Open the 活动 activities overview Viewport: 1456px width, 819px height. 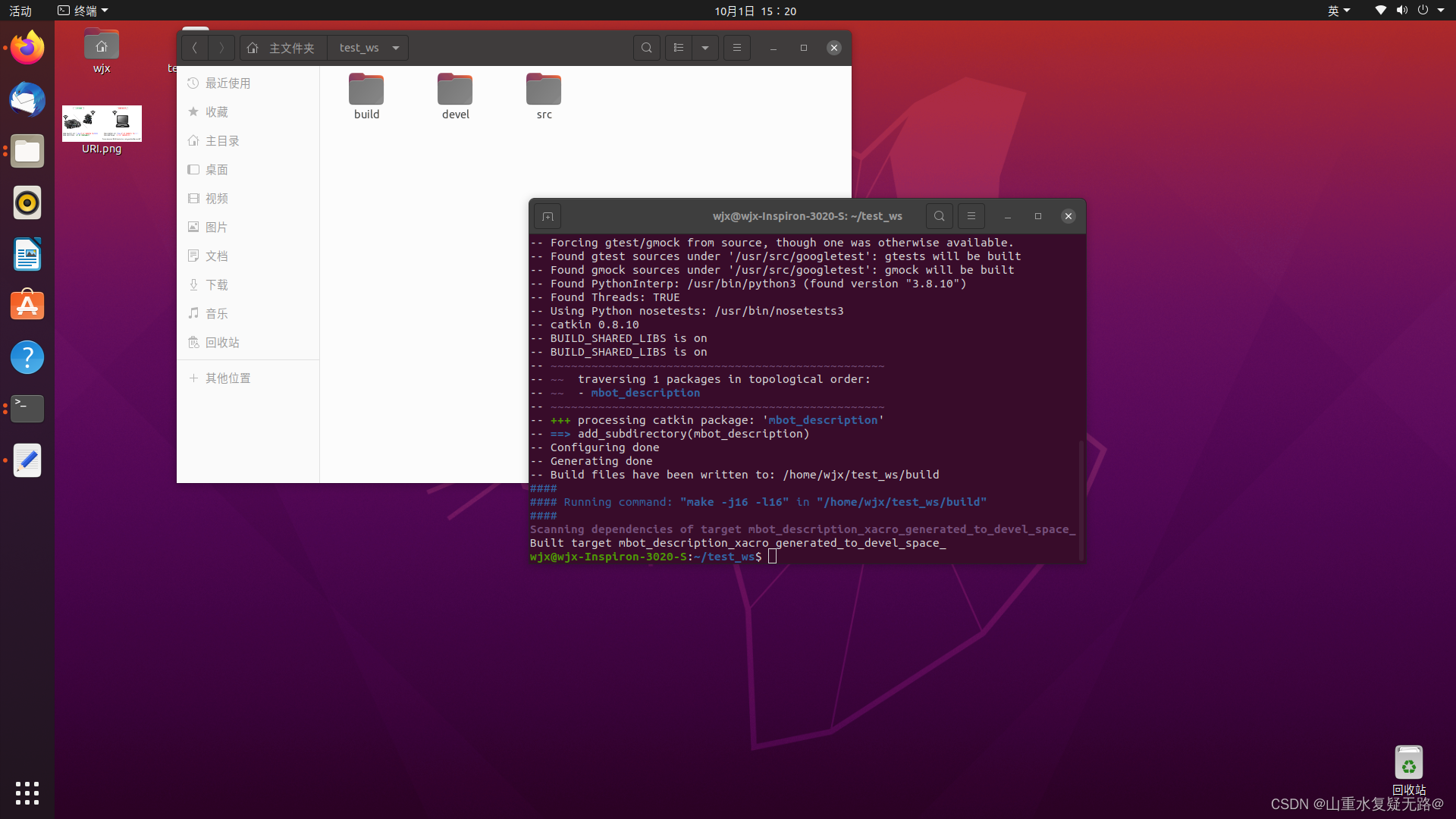(20, 11)
